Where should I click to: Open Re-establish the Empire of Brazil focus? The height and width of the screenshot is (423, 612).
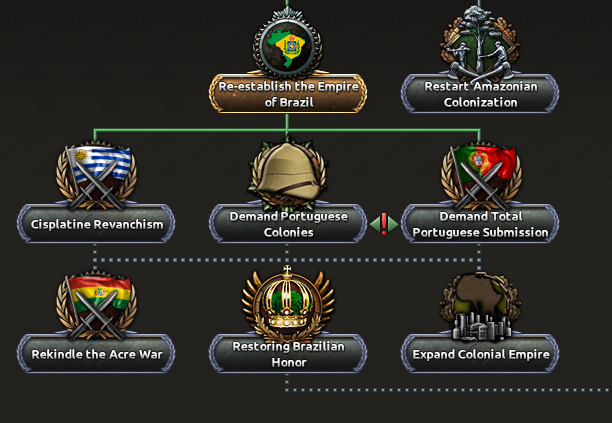coord(288,94)
